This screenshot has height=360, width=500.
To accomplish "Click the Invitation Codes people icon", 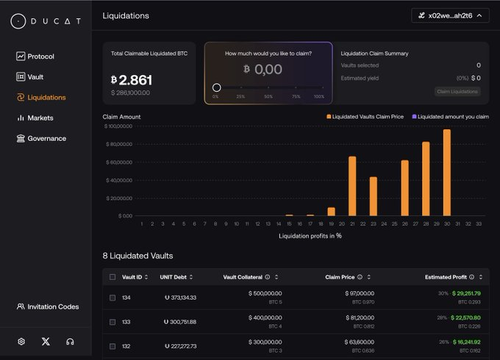I will point(21,306).
